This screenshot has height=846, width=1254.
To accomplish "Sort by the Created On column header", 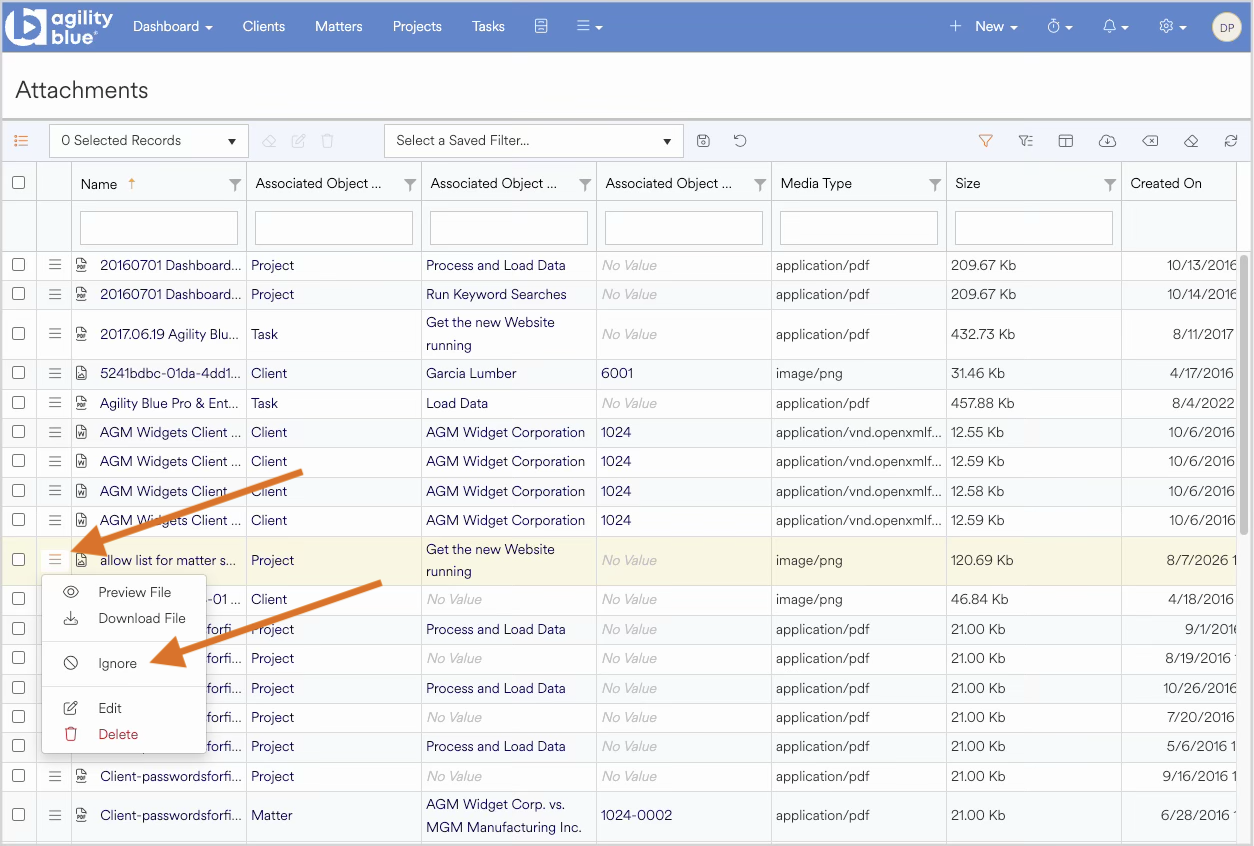I will click(1166, 184).
